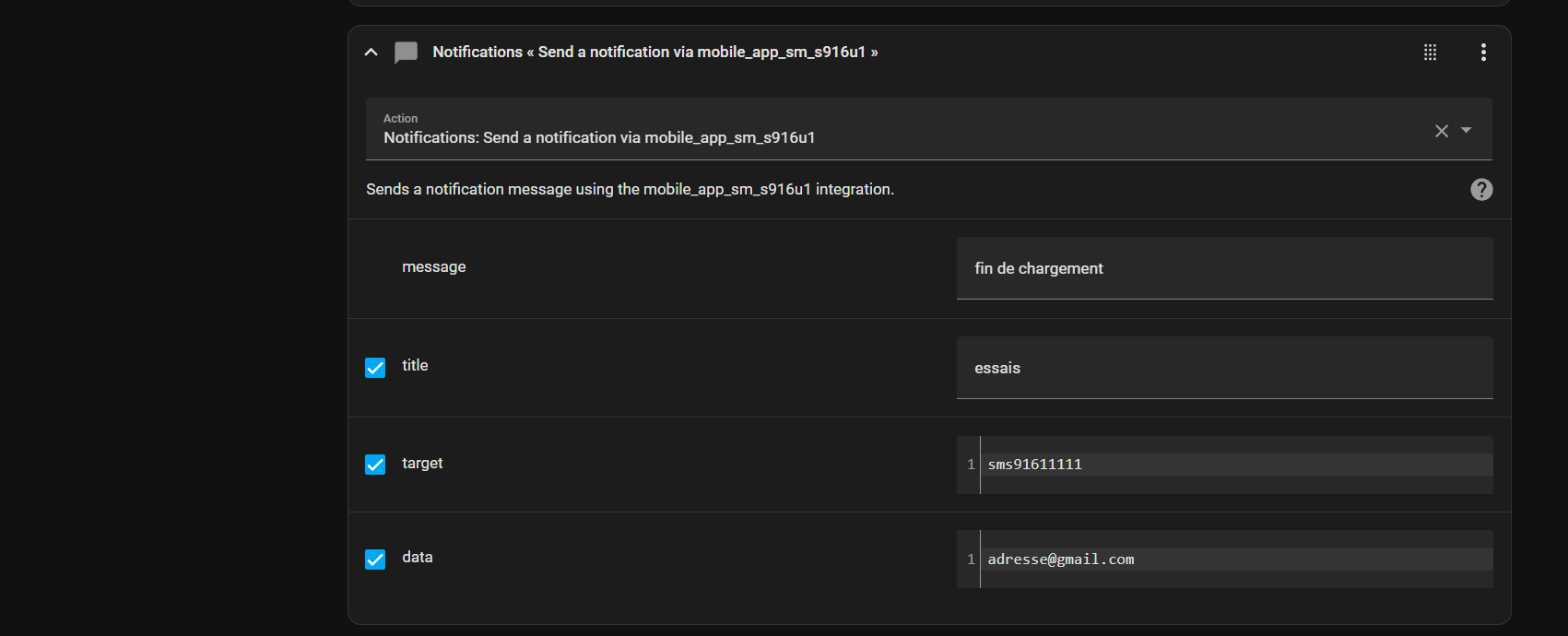The width and height of the screenshot is (1568, 636).
Task: Click the 'data' label text
Action: [x=417, y=558]
